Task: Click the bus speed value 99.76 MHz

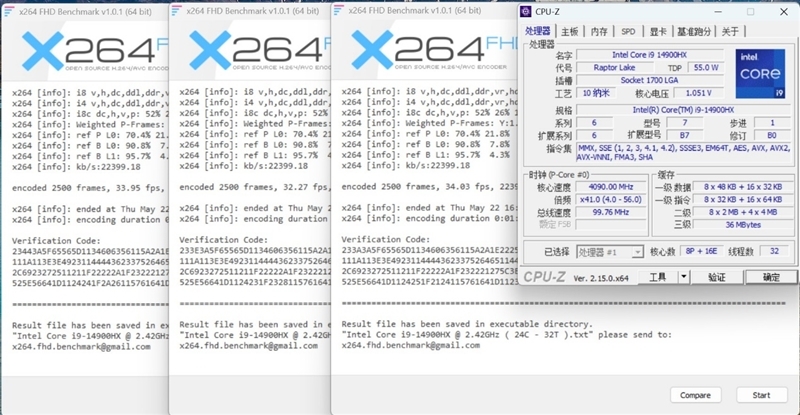Action: (611, 212)
